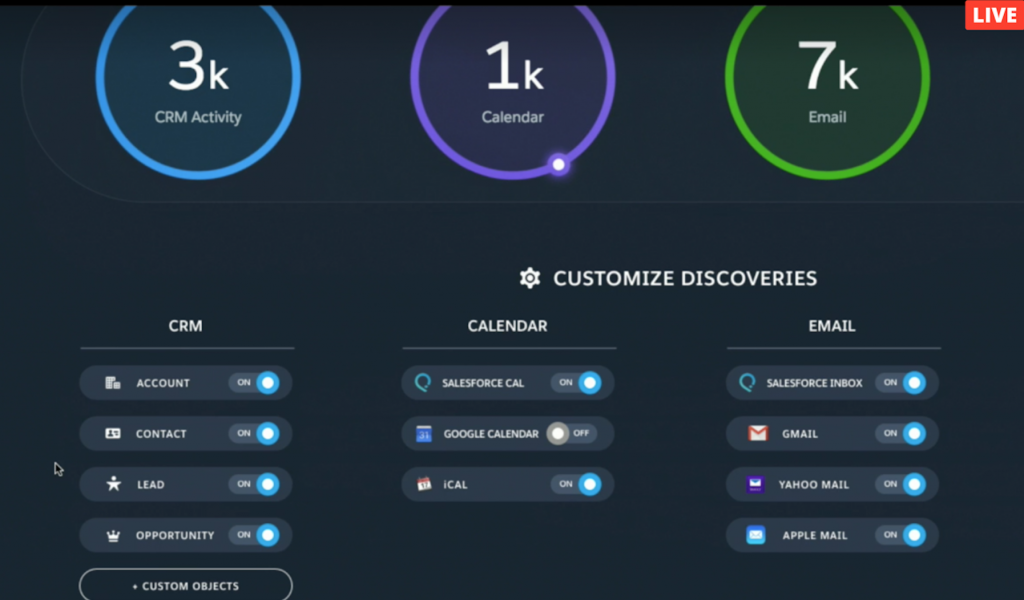Screen dimensions: 1024x600
Task: Click the iCAL label text
Action: (x=455, y=484)
